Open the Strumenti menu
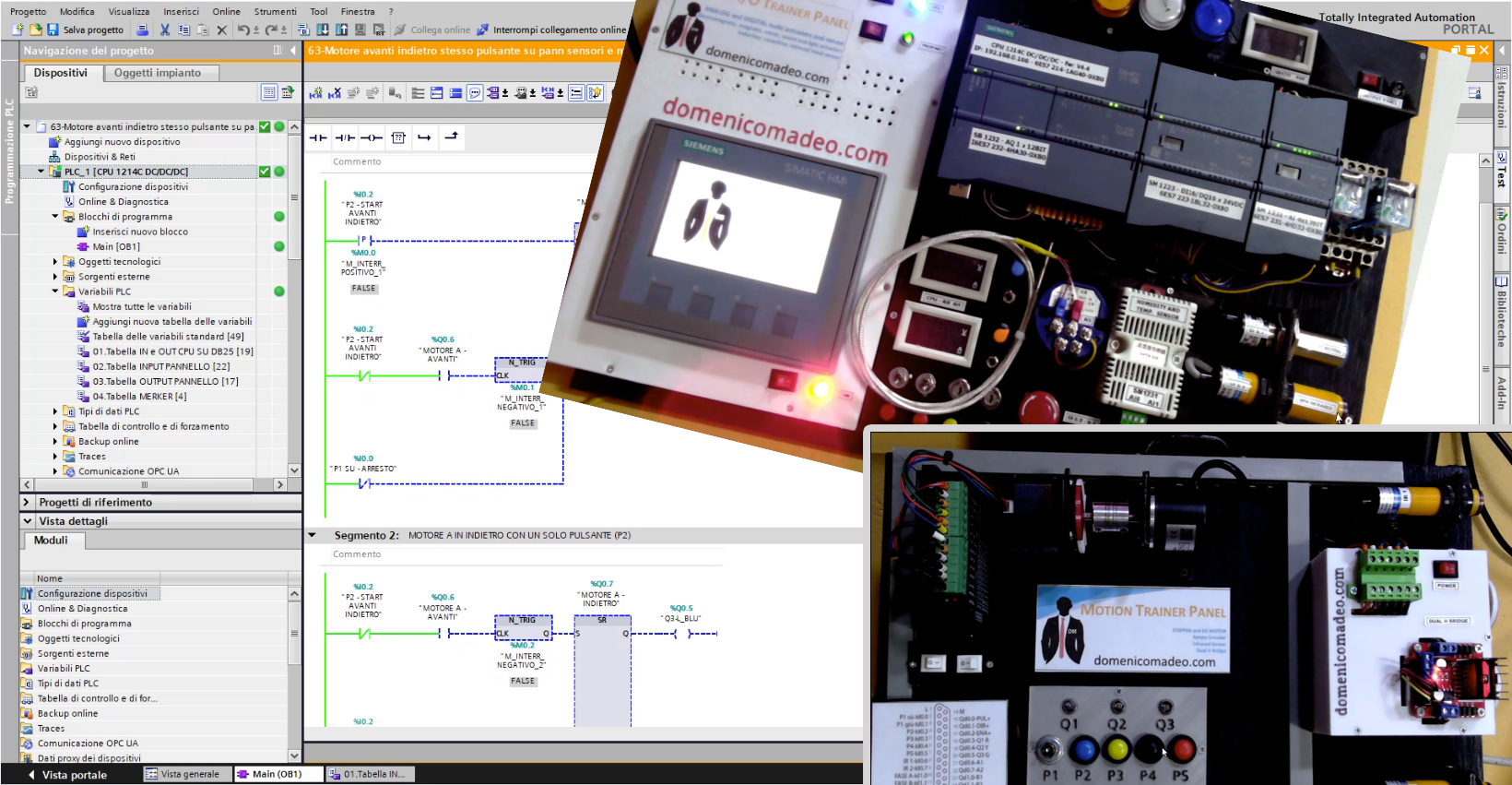 pos(276,12)
